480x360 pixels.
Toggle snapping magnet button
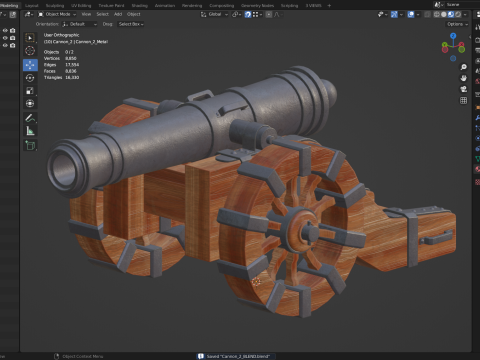pos(248,14)
